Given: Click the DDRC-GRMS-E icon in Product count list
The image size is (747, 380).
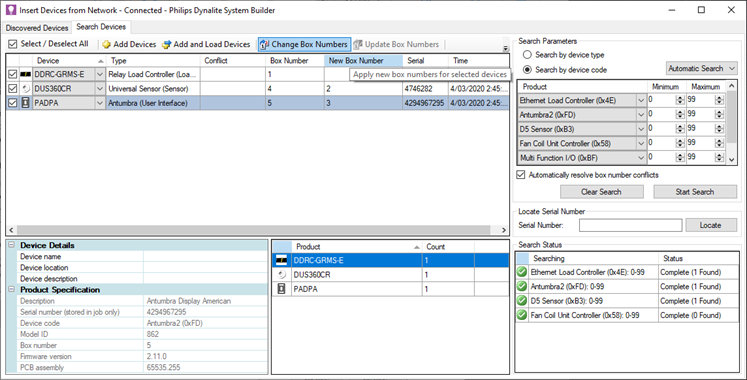Looking at the screenshot, I should click(282, 260).
